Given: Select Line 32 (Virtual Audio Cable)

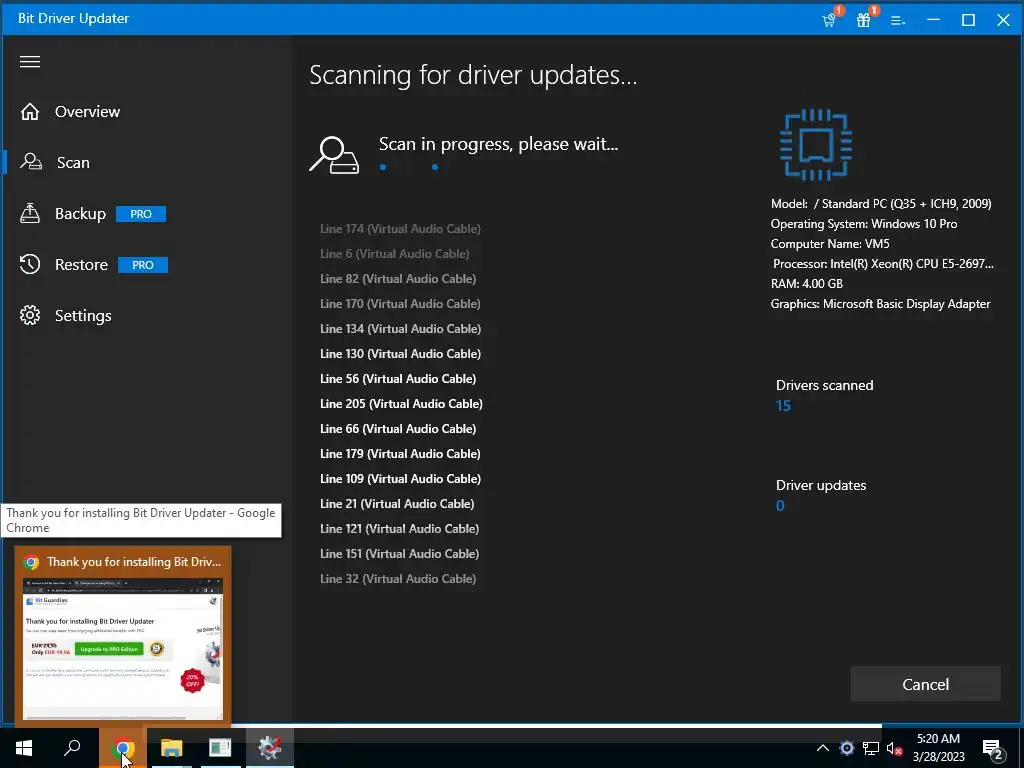Looking at the screenshot, I should pos(398,579).
